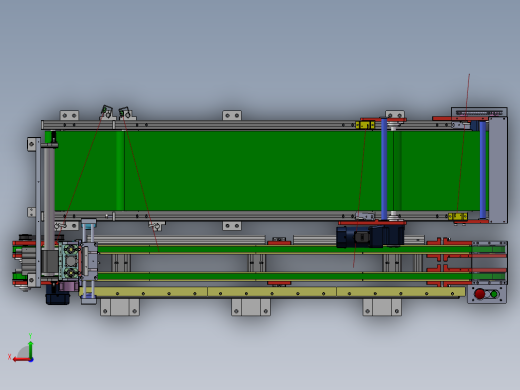Viewport: 520px width, 390px height.
Task: Click the green Y axis of the orientation triad
Action: tap(31, 350)
